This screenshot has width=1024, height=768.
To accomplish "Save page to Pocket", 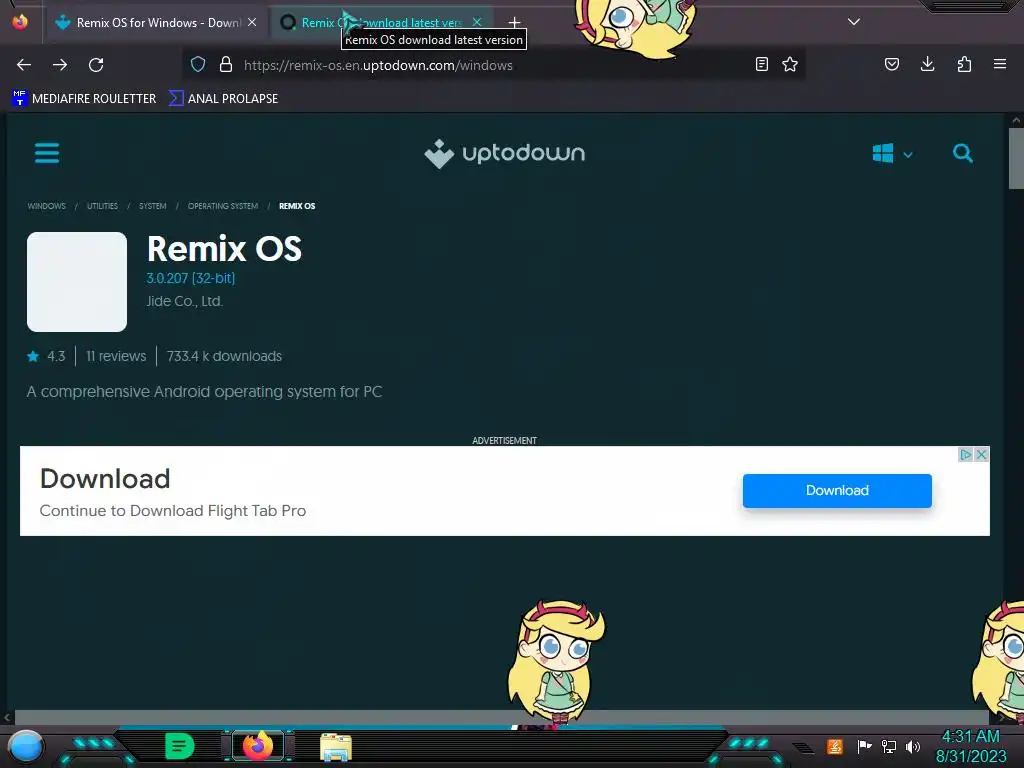I will coord(891,65).
